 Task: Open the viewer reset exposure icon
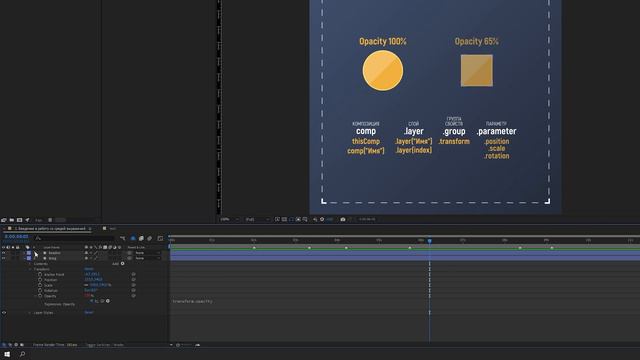pyautogui.click(x=322, y=219)
